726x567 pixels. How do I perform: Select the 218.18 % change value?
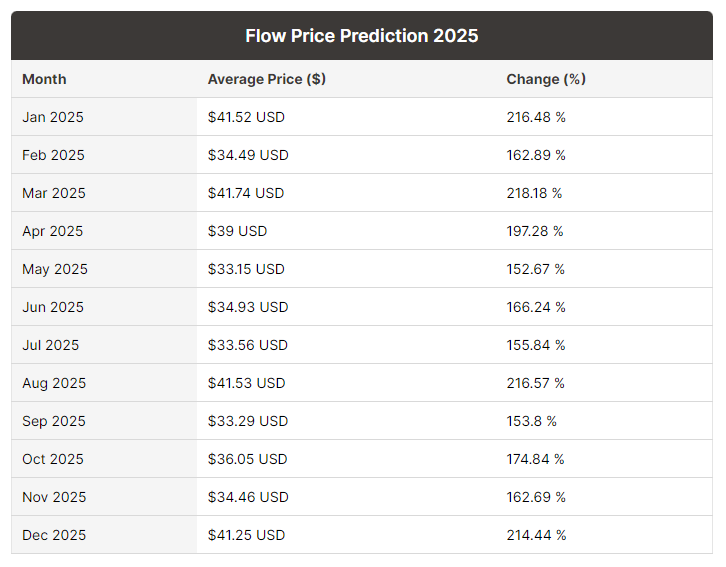point(535,193)
